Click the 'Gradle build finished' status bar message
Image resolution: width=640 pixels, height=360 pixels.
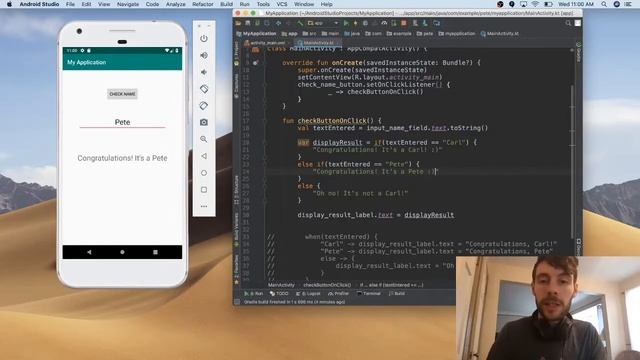tap(294, 302)
